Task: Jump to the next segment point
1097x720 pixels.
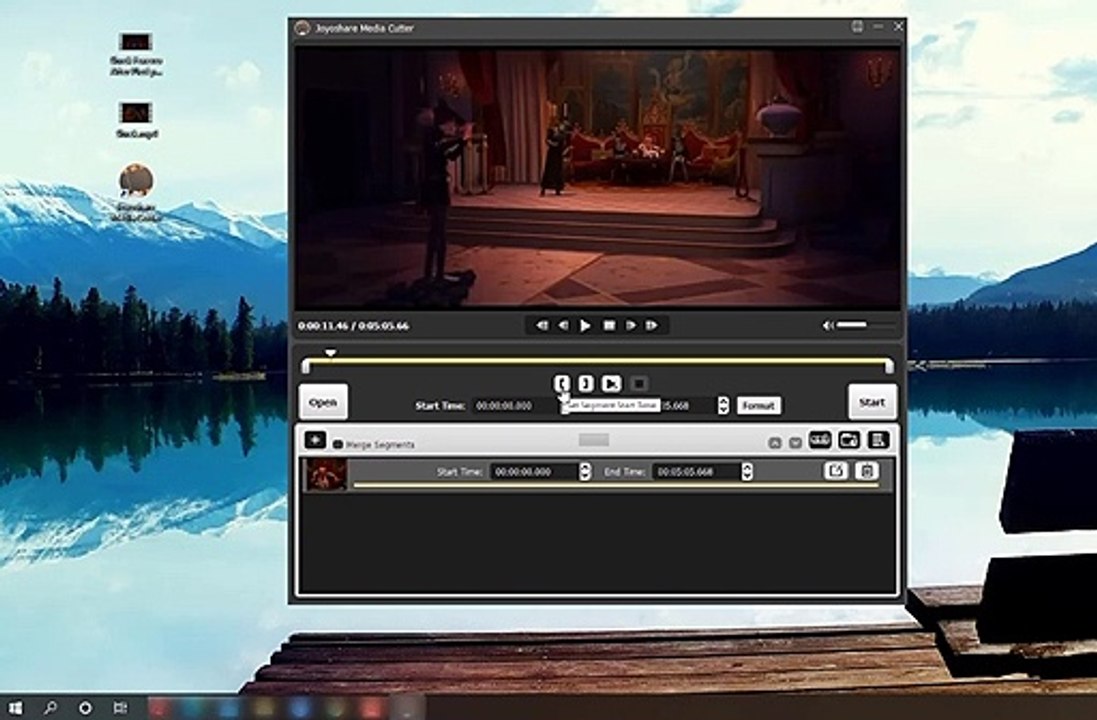Action: point(652,325)
